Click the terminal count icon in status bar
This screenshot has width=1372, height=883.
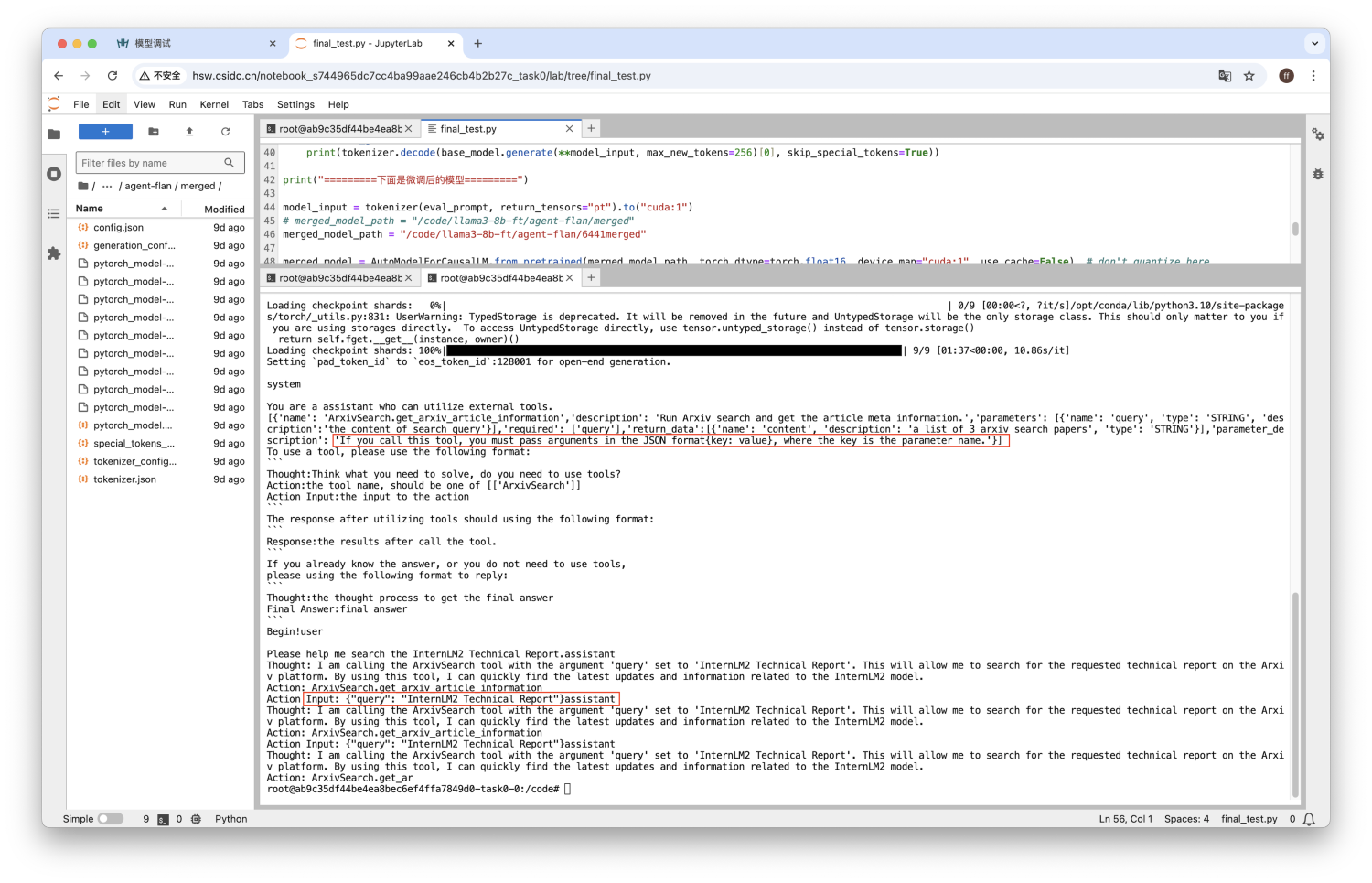[163, 819]
